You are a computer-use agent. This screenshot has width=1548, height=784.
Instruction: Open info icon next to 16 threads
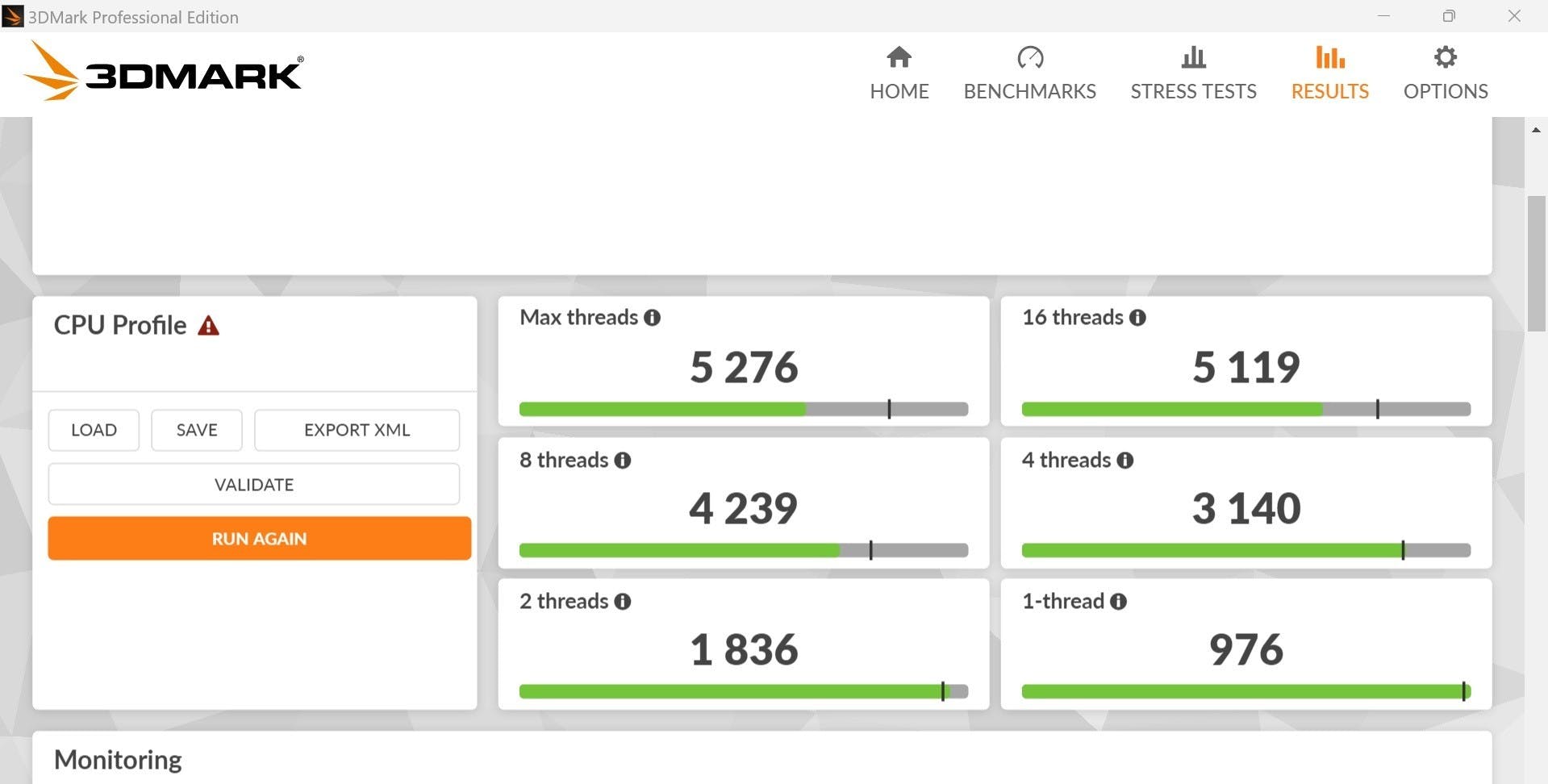pos(1137,318)
